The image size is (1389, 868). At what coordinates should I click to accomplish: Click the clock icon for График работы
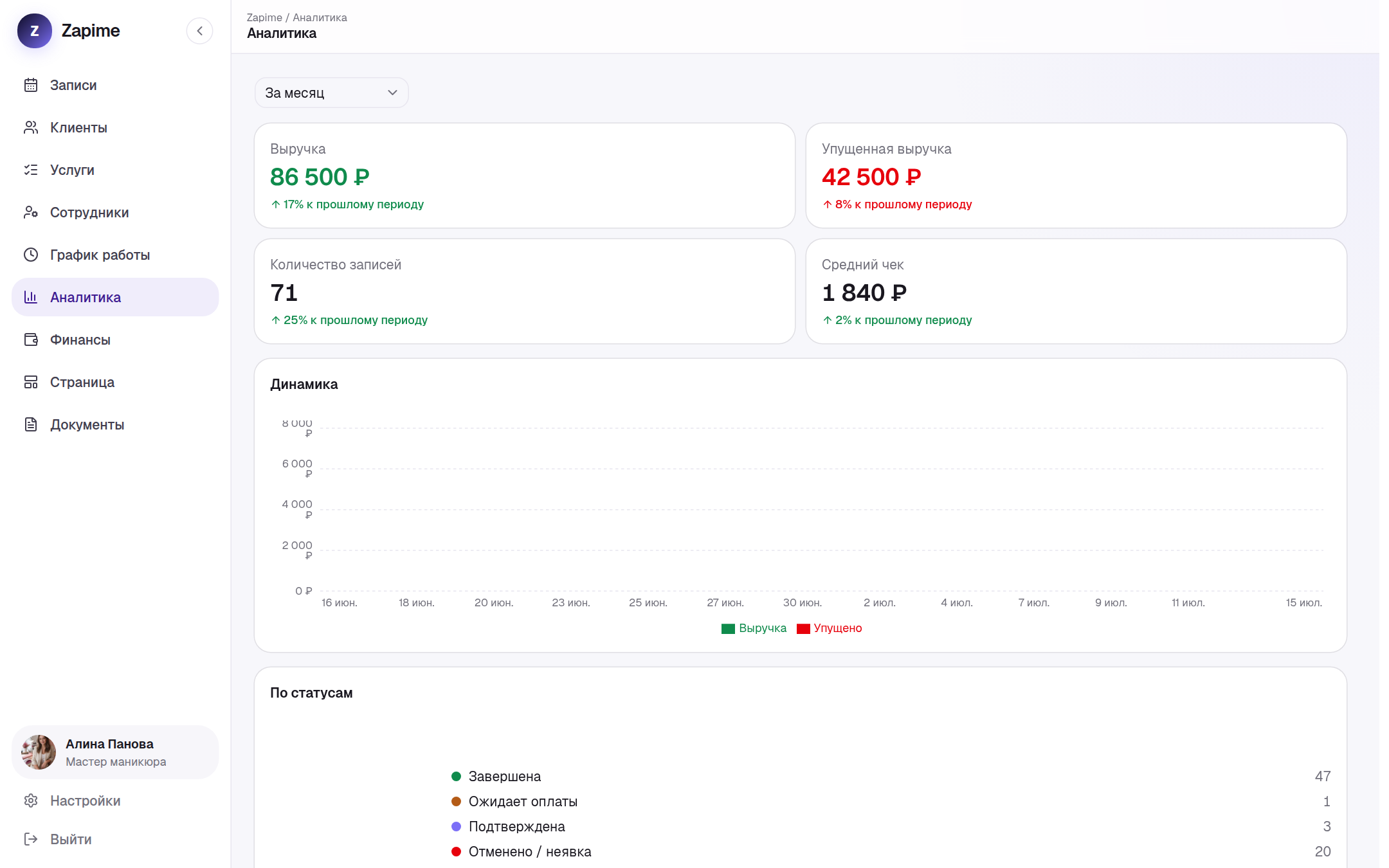31,255
